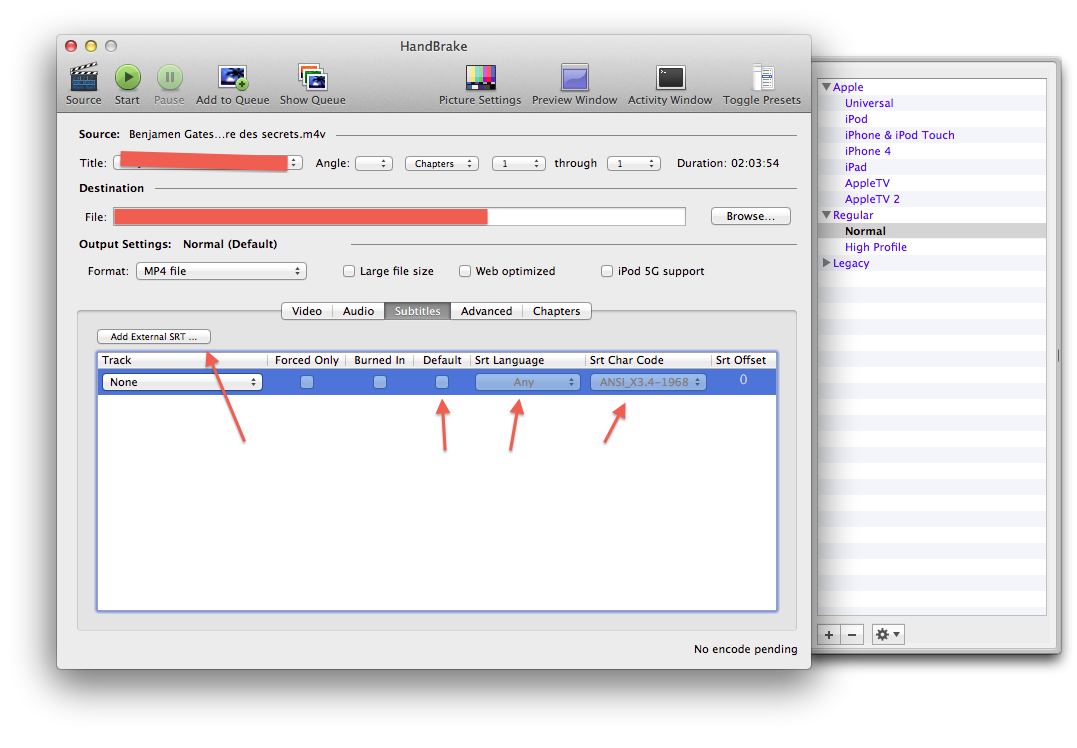Click the Track column header

(x=182, y=360)
